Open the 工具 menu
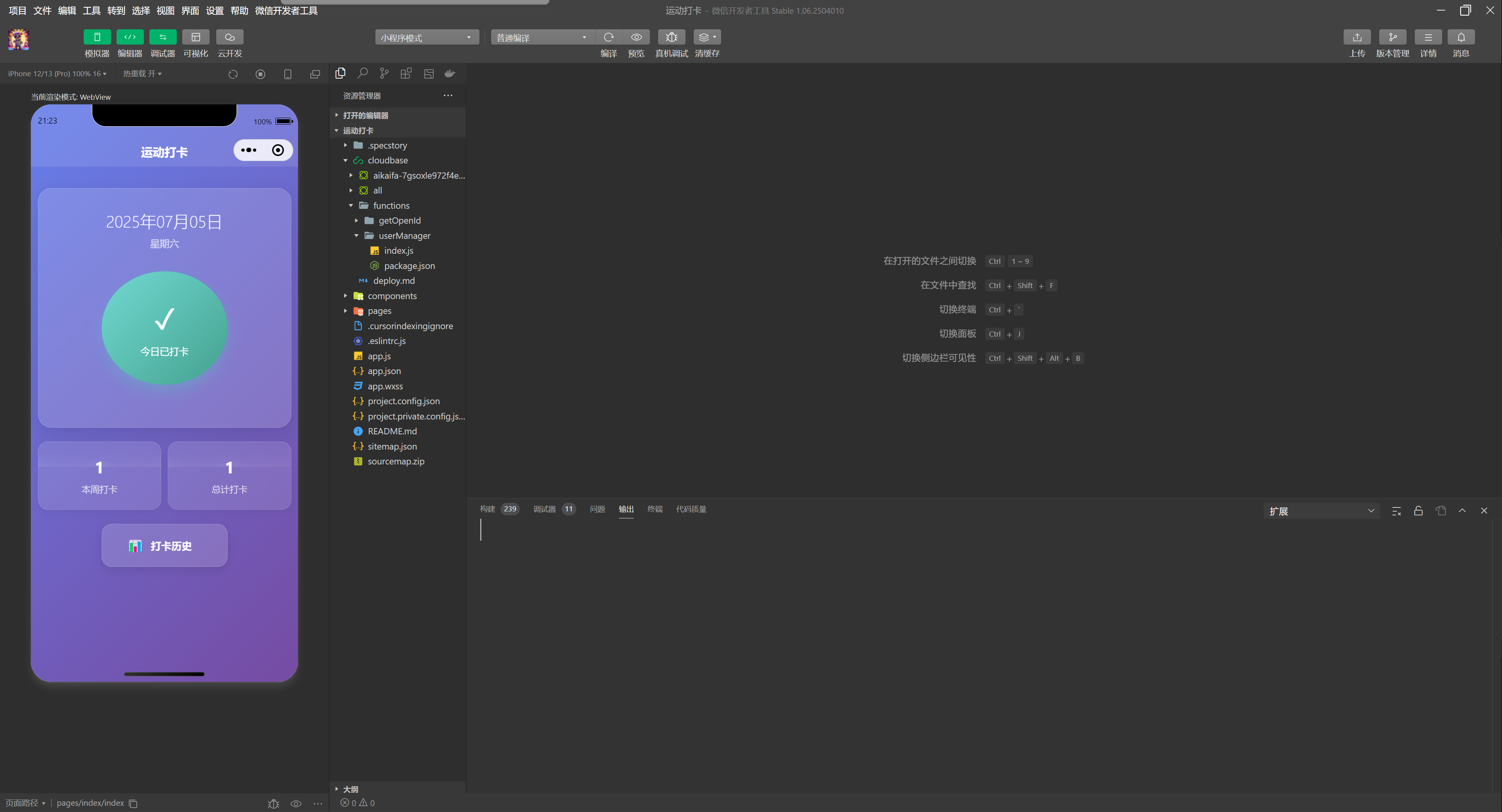This screenshot has height=812, width=1502. click(x=91, y=11)
